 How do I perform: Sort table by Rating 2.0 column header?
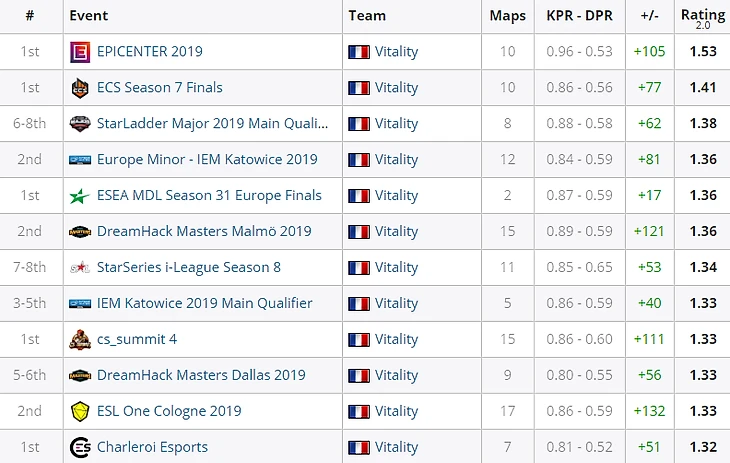702,16
